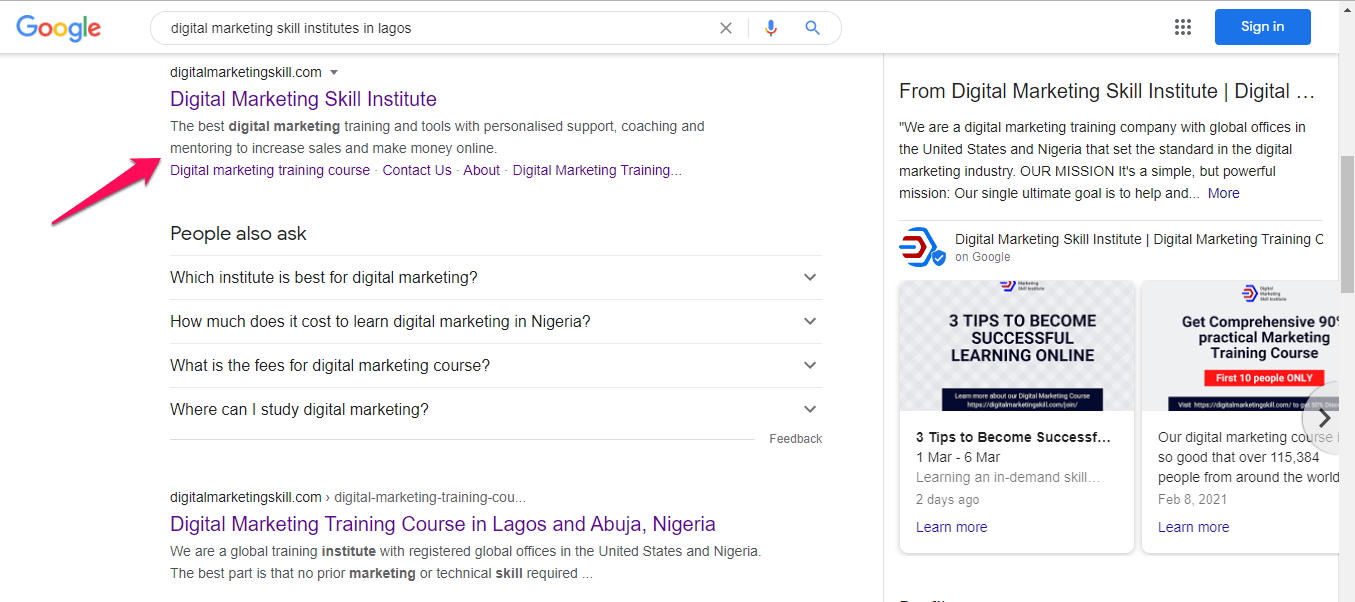
Task: Open the Digital Marketing Skill Institute result
Action: [303, 99]
